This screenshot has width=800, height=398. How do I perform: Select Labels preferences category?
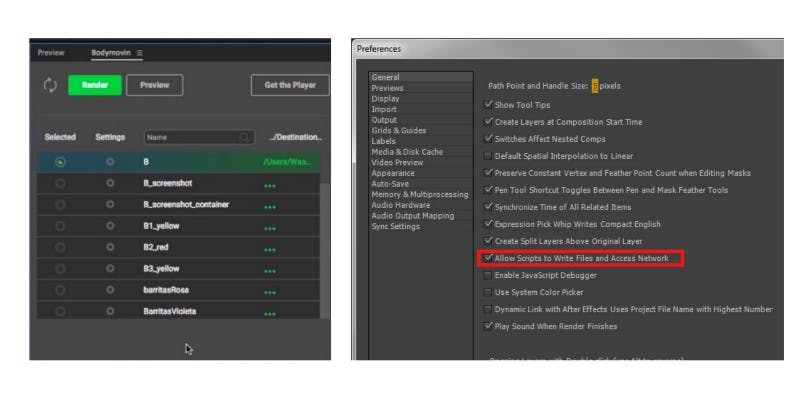tap(383, 141)
